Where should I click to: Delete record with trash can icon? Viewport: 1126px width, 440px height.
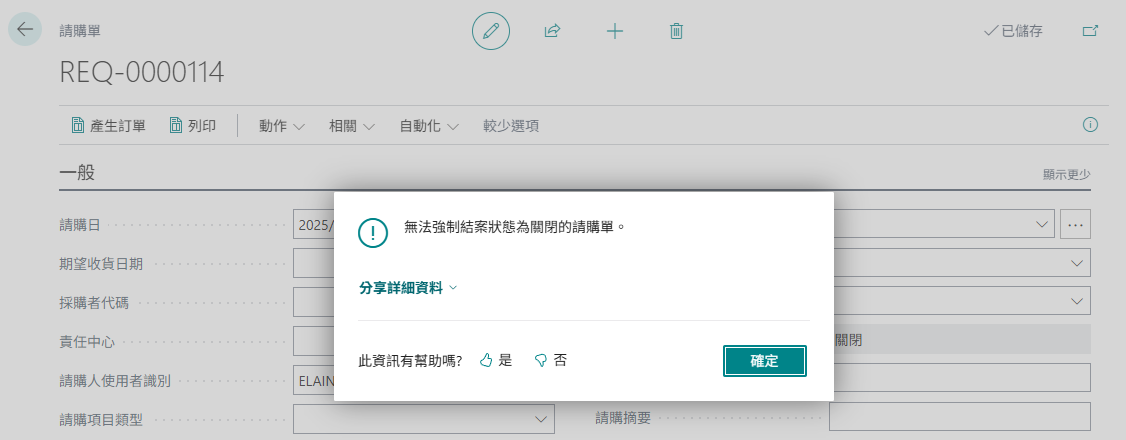676,31
